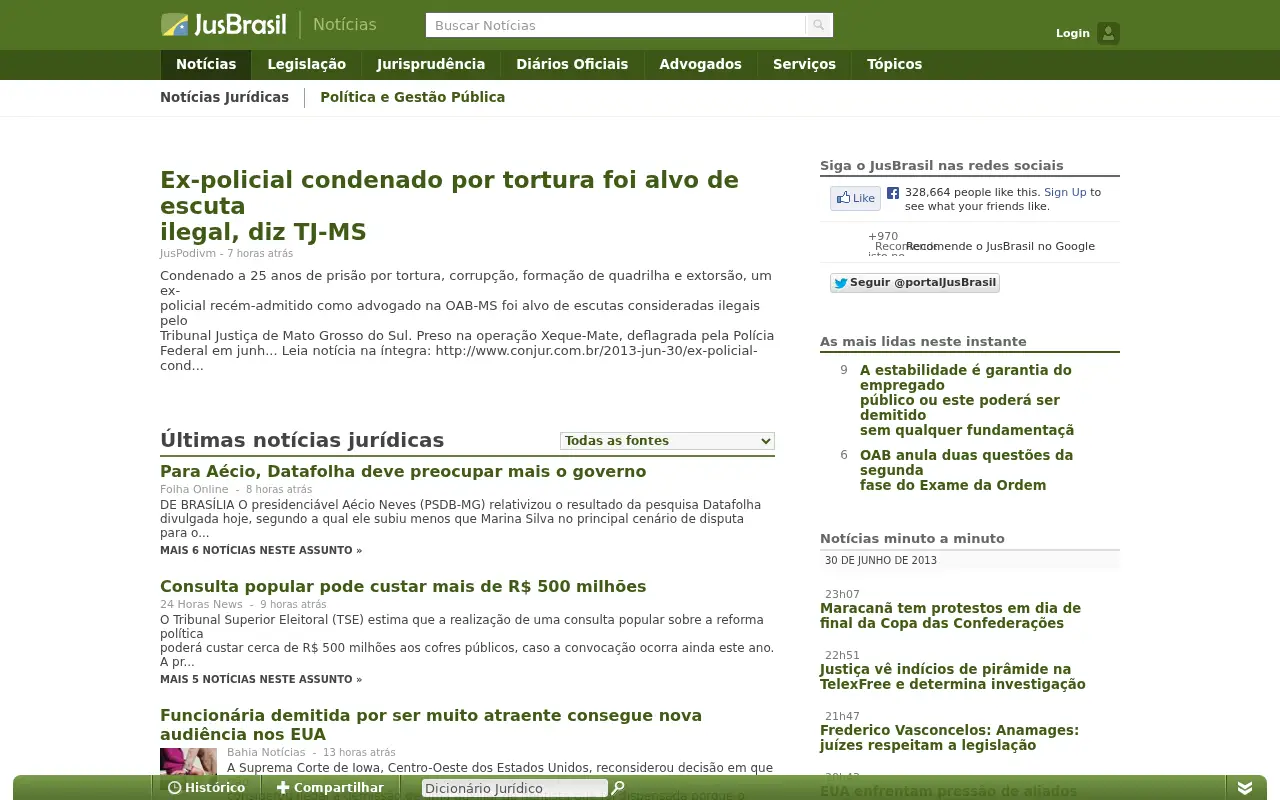Open OAB anula duas questões article
This screenshot has height=800, width=1280.
pos(966,470)
